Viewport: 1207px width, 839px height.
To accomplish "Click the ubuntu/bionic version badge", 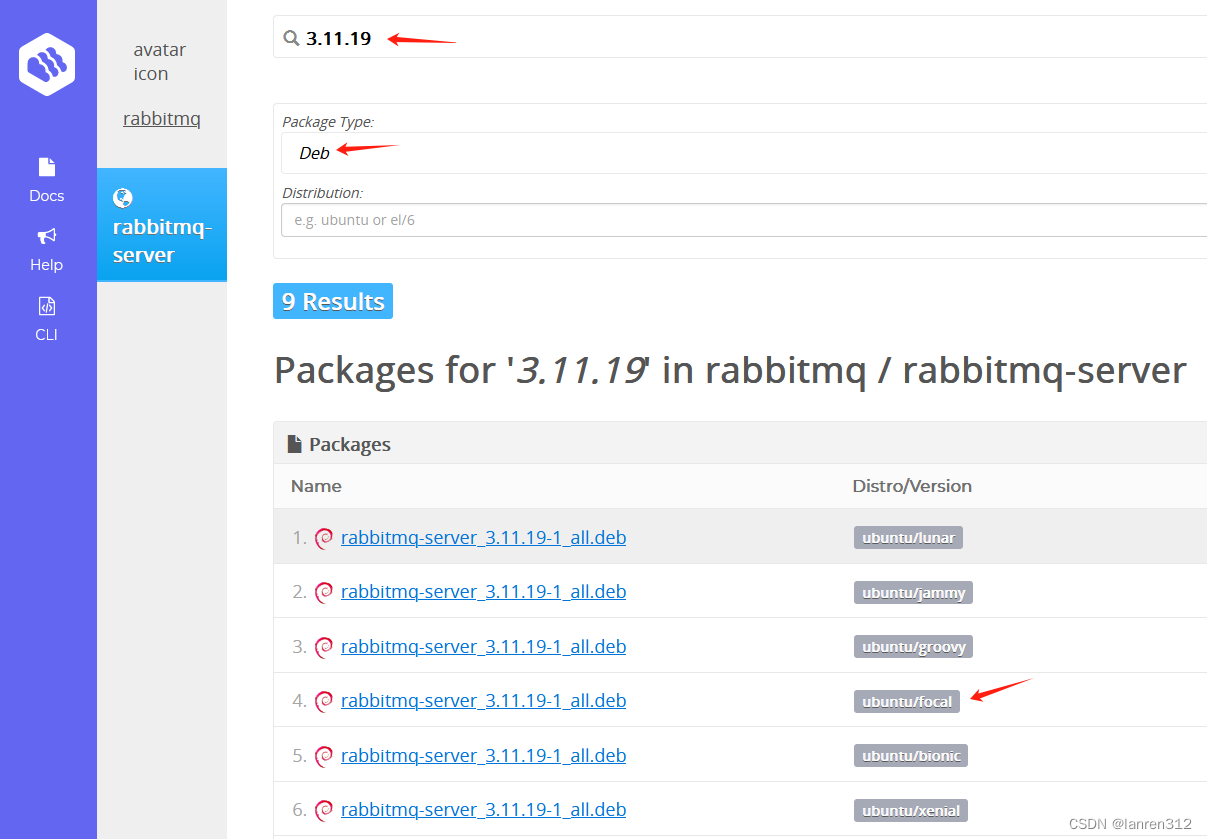I will click(x=910, y=755).
